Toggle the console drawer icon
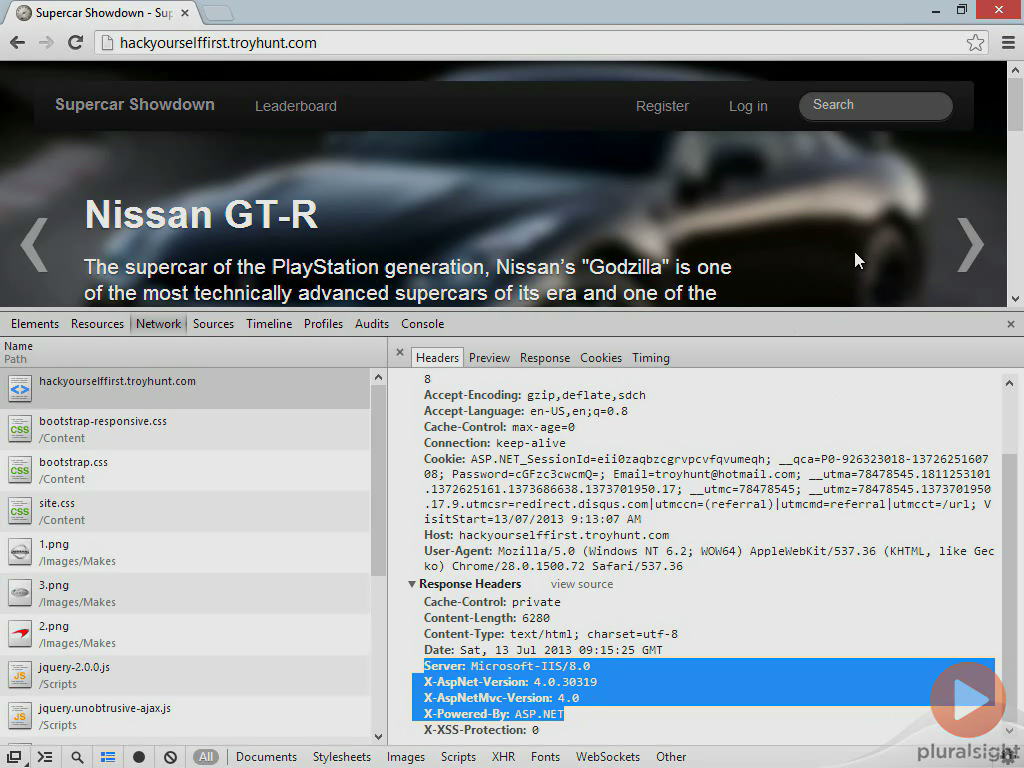 (45, 757)
